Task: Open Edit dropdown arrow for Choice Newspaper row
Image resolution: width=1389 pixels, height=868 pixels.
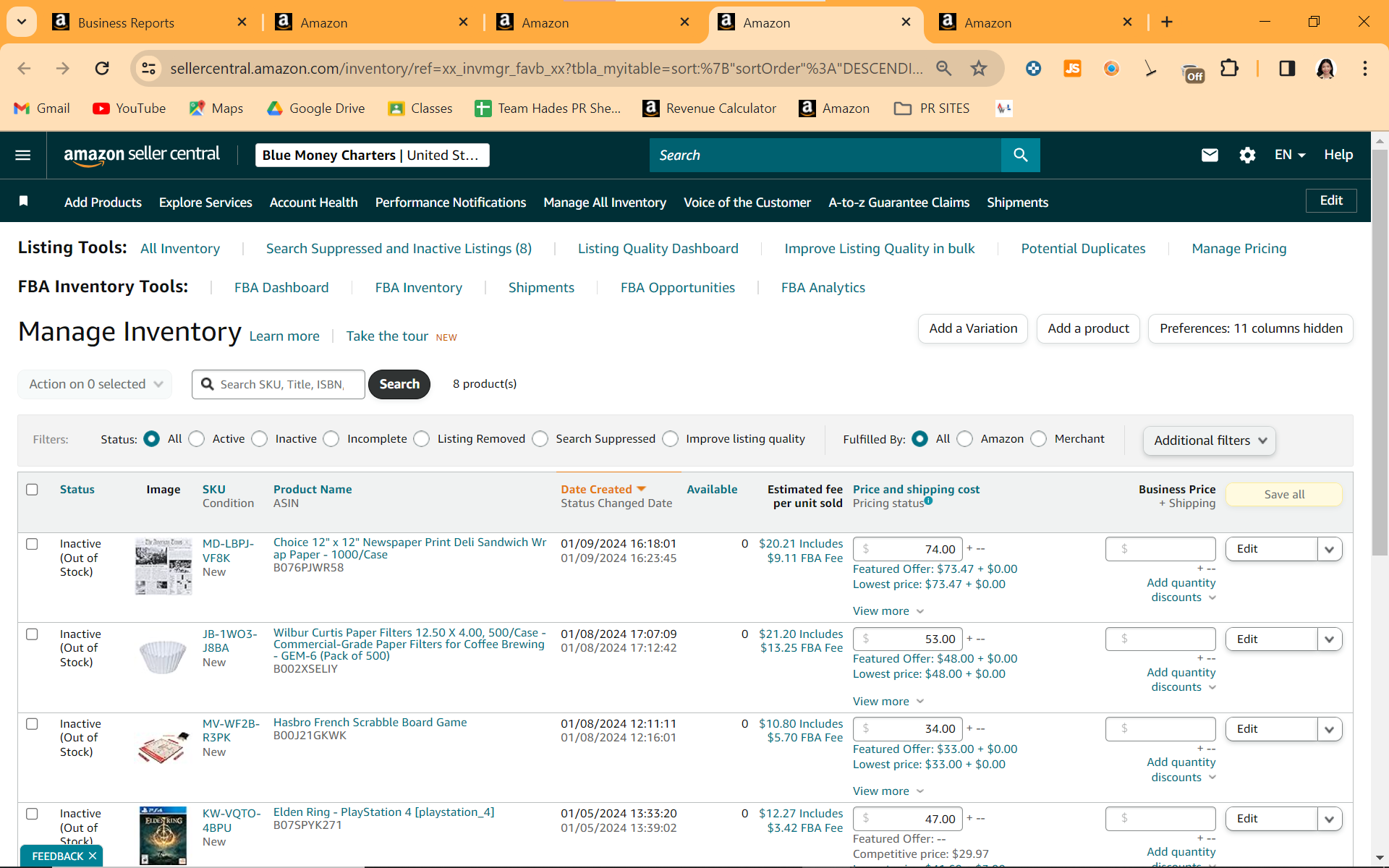Action: [x=1330, y=549]
